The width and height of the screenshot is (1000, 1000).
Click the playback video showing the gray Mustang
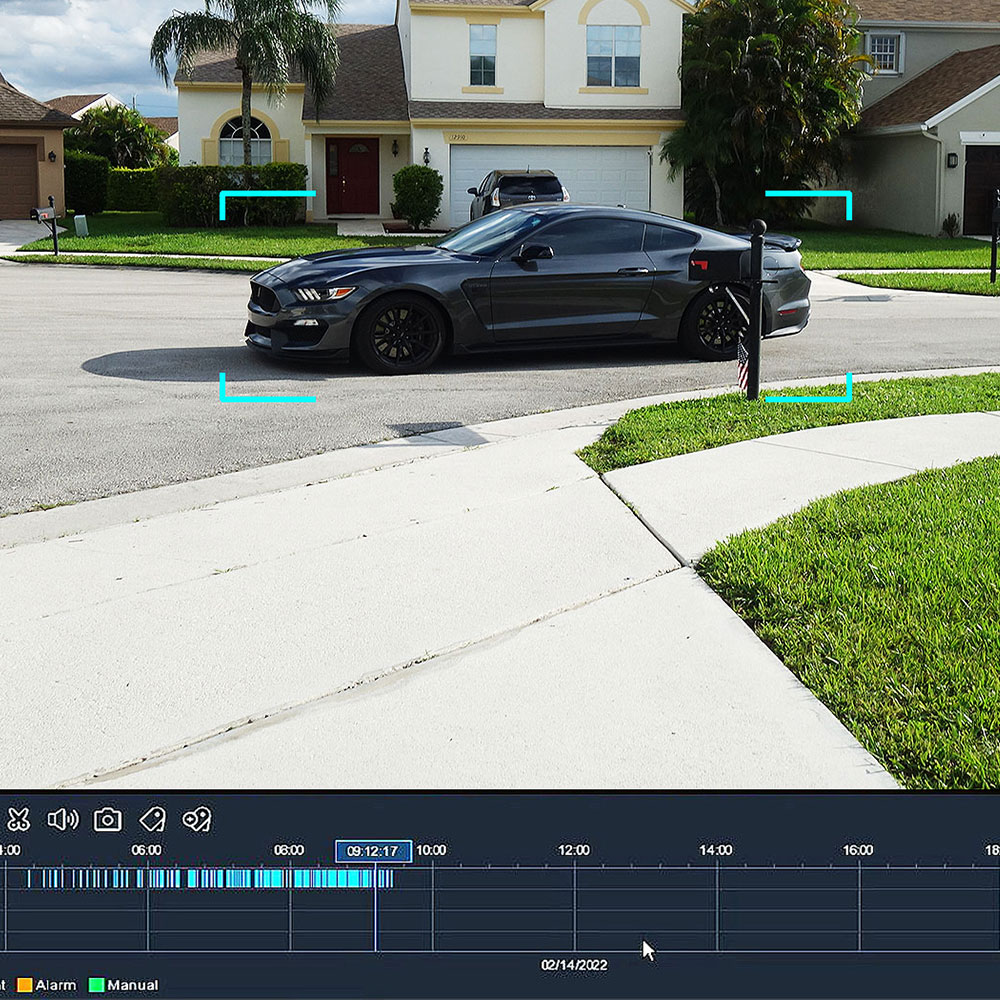pos(500,395)
